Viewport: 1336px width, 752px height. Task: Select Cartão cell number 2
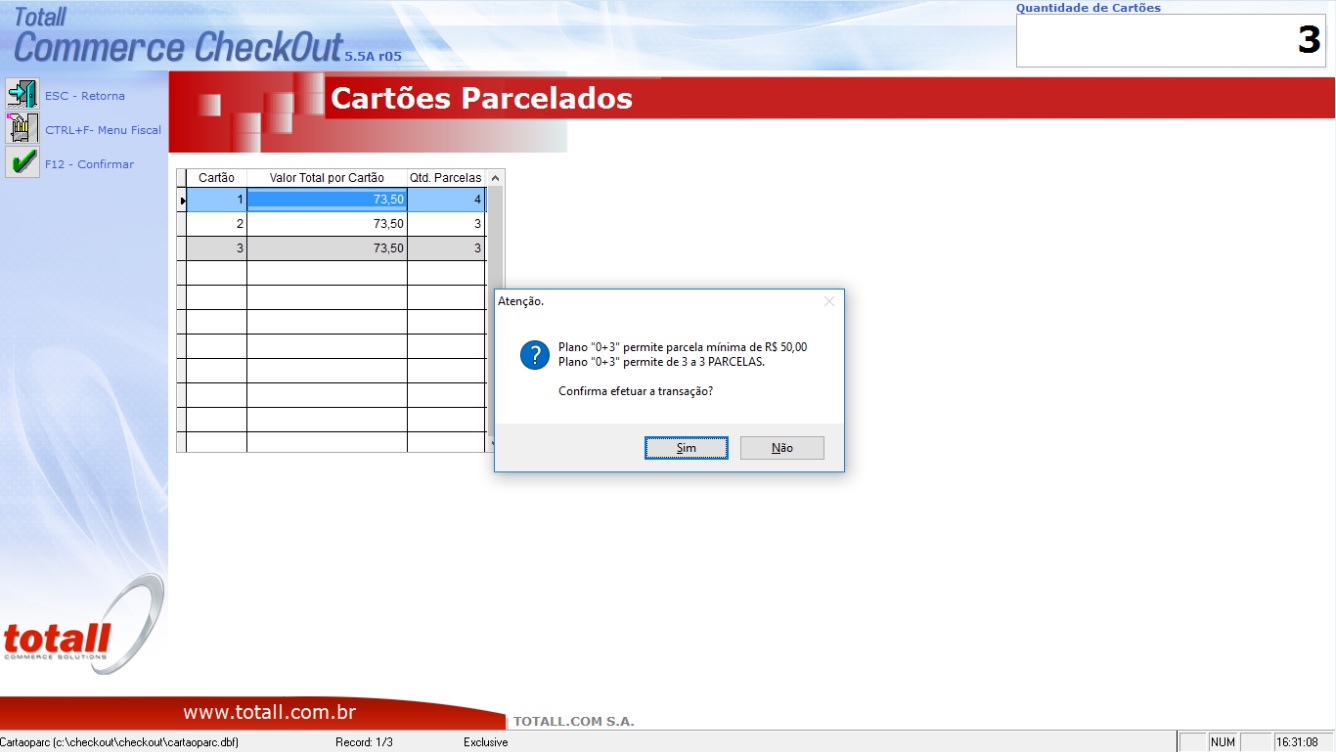pos(216,224)
